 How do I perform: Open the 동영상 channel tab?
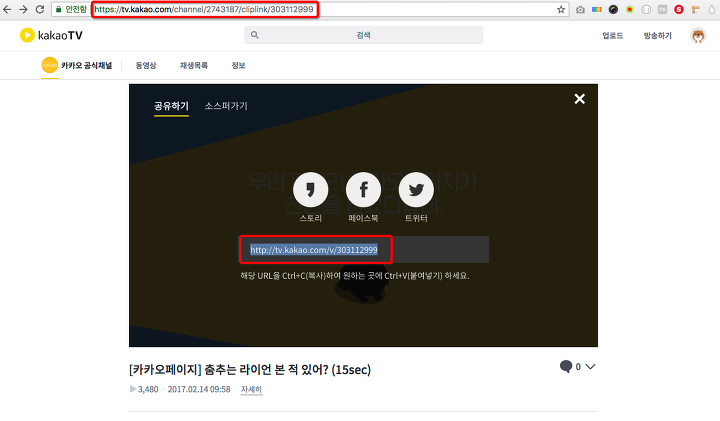pyautogui.click(x=146, y=65)
